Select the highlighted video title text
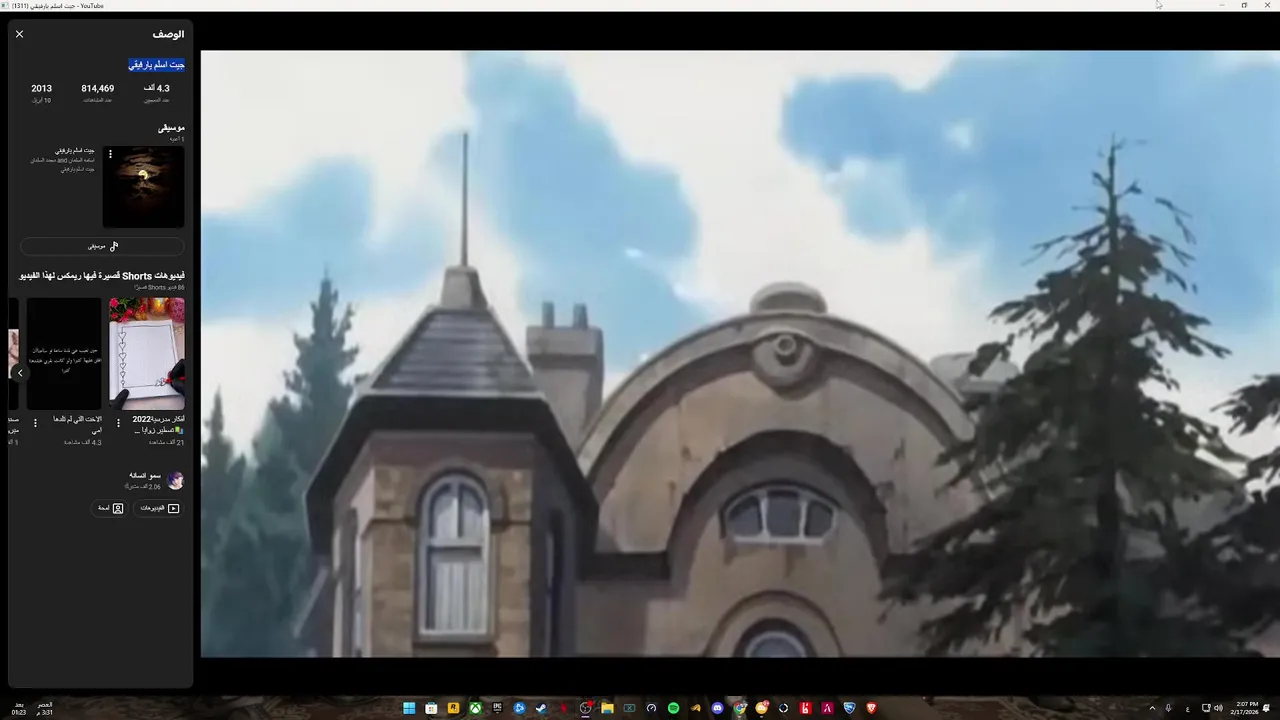This screenshot has height=720, width=1280. [x=157, y=65]
